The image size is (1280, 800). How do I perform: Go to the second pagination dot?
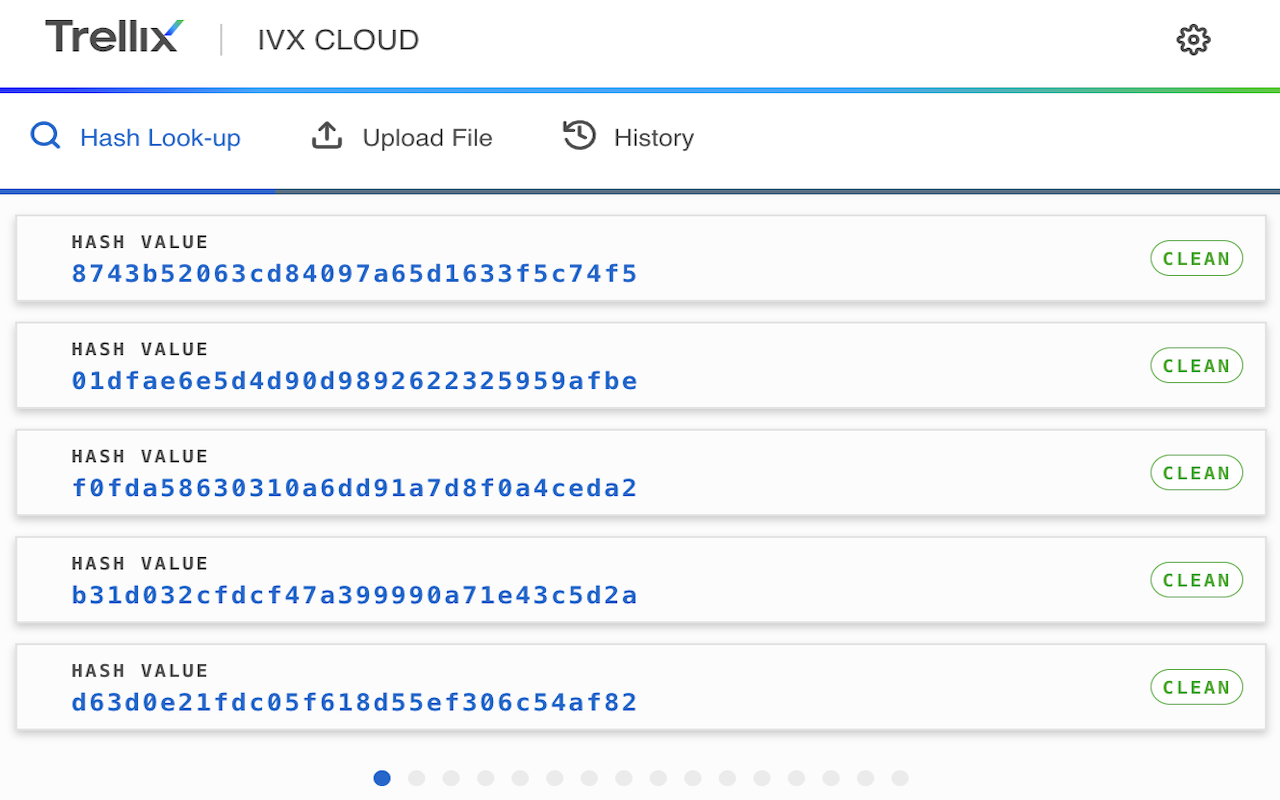coord(417,778)
